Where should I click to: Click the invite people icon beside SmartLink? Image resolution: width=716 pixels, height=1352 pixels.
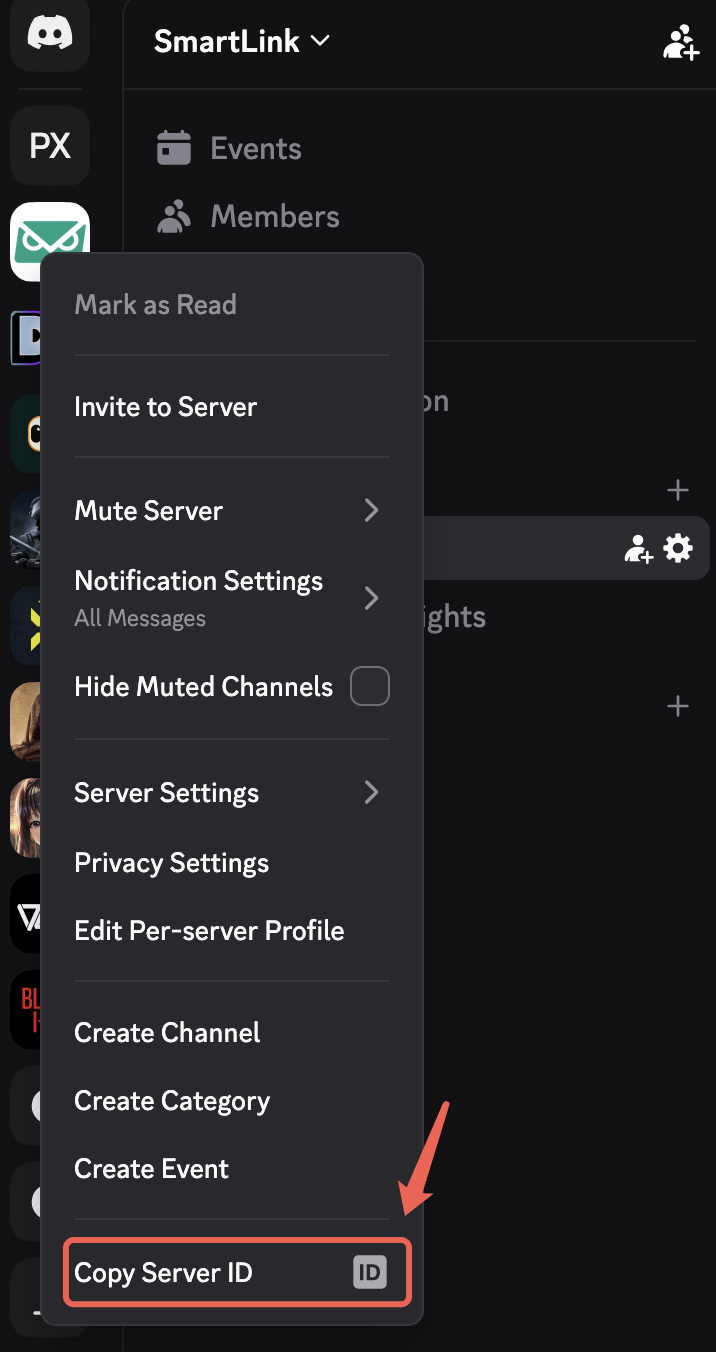click(680, 42)
